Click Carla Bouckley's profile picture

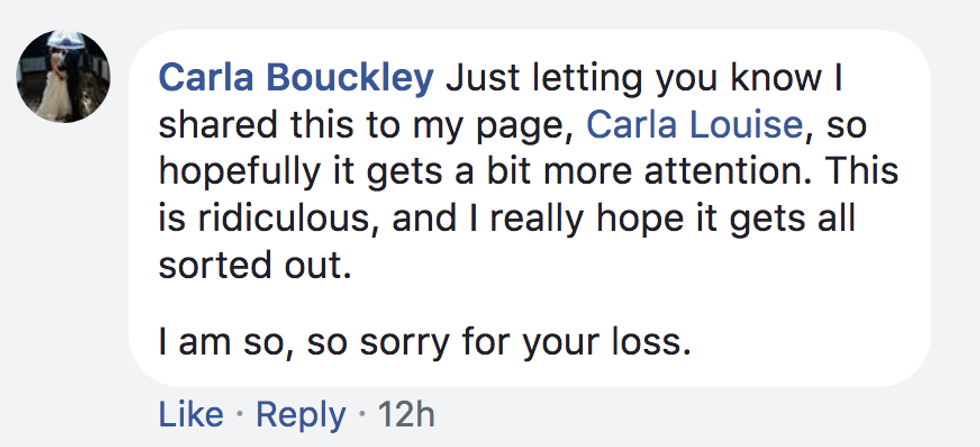click(63, 77)
